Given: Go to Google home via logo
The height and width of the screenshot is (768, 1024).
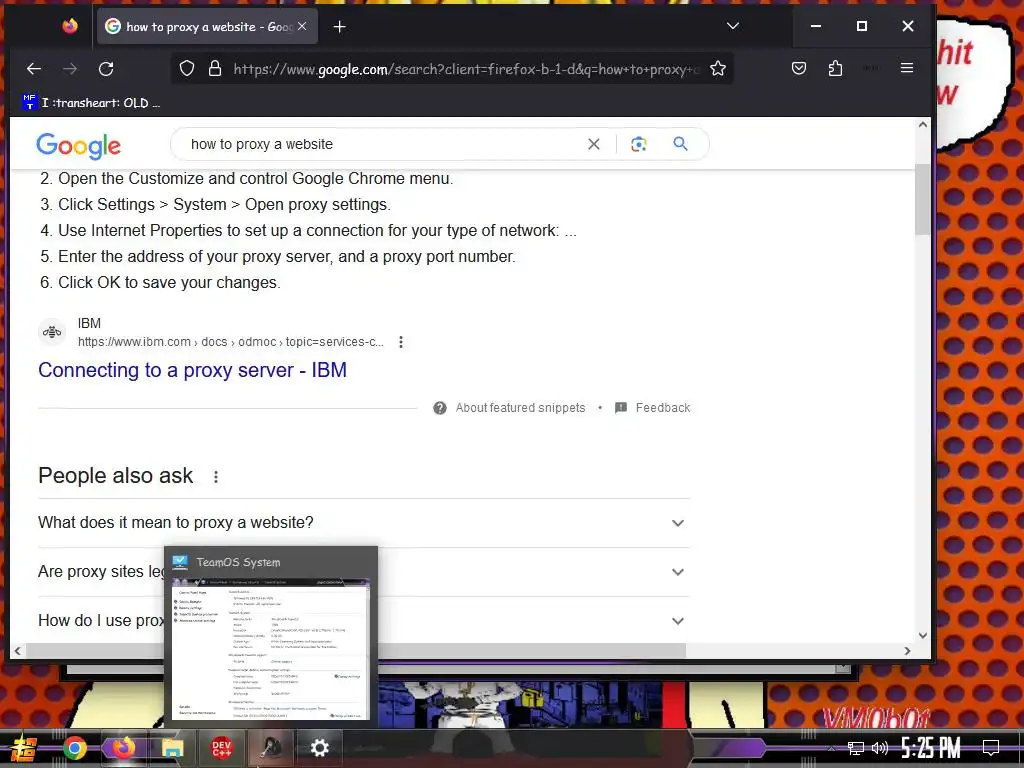Looking at the screenshot, I should point(78,145).
